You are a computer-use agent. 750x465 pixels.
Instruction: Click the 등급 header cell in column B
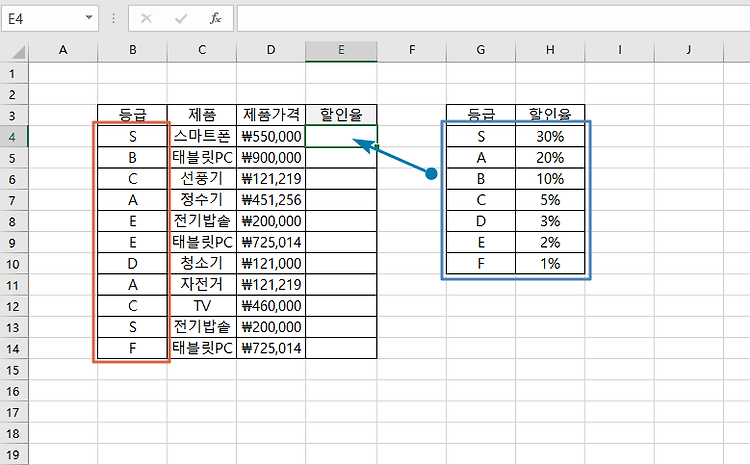click(132, 115)
